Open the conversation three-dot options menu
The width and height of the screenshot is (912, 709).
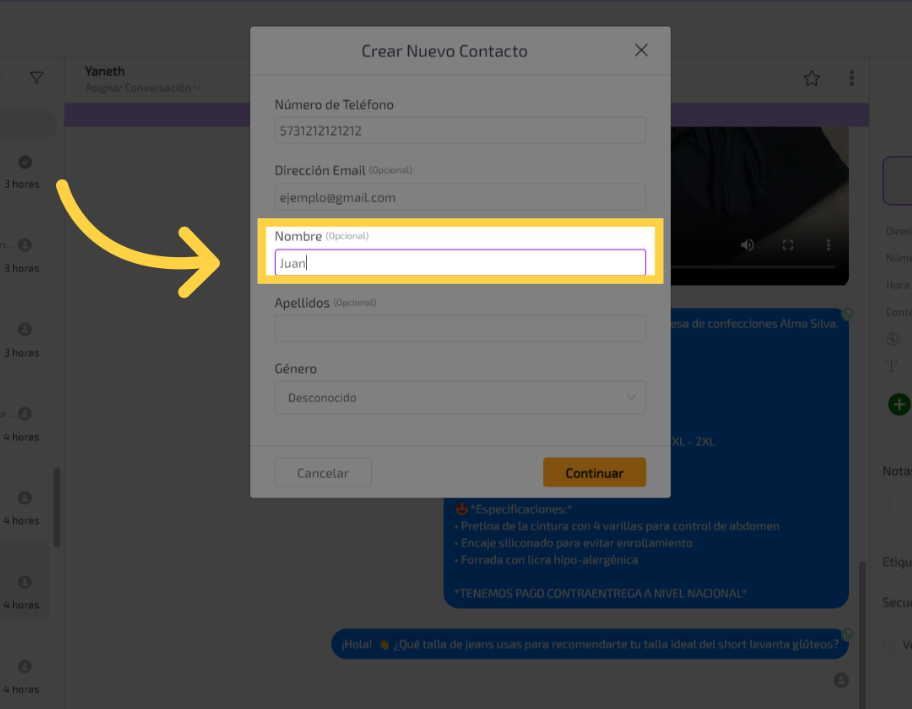pyautogui.click(x=851, y=78)
